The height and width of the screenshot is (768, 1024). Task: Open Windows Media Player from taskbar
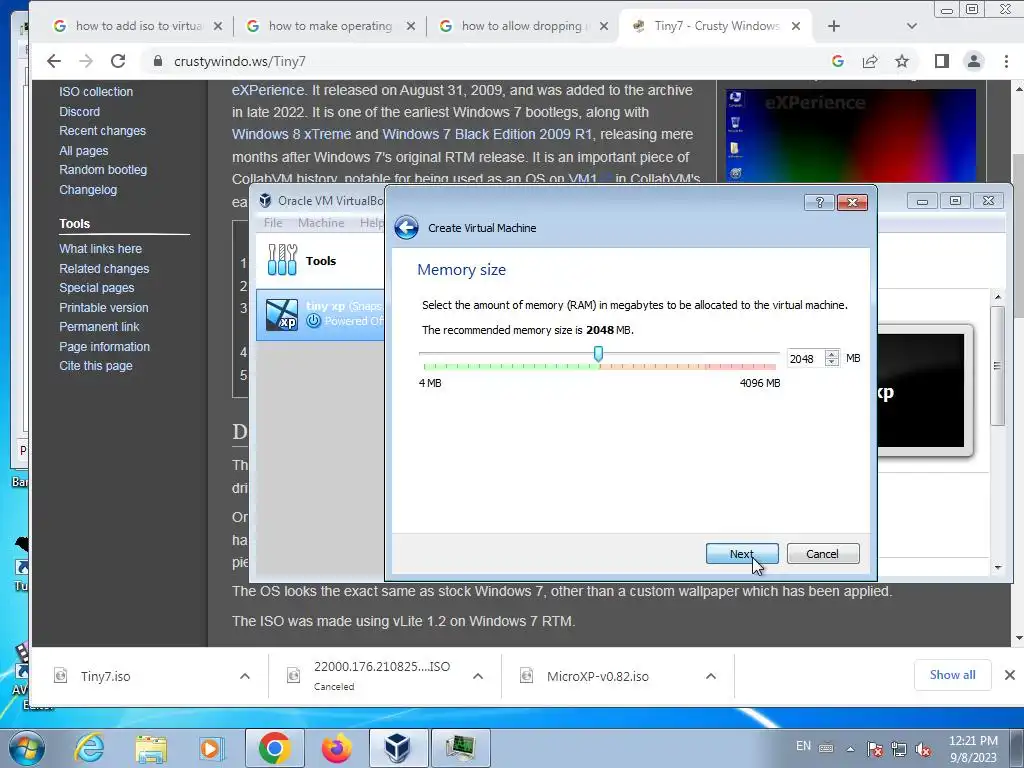[x=211, y=748]
